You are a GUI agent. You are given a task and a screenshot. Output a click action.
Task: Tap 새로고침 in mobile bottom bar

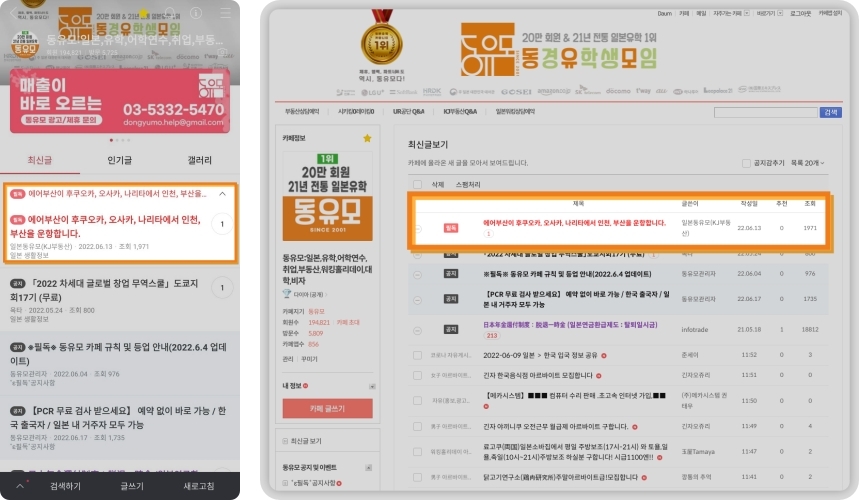(x=199, y=486)
